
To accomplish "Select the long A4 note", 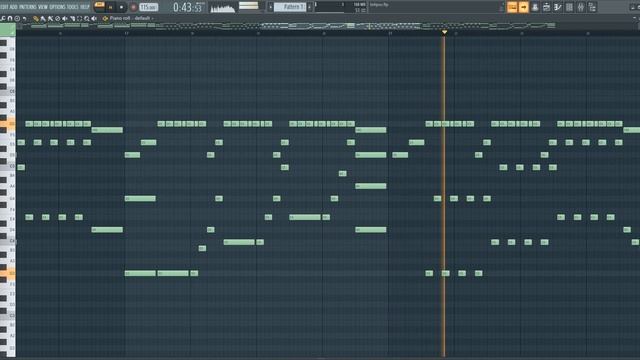I will (x=371, y=186).
